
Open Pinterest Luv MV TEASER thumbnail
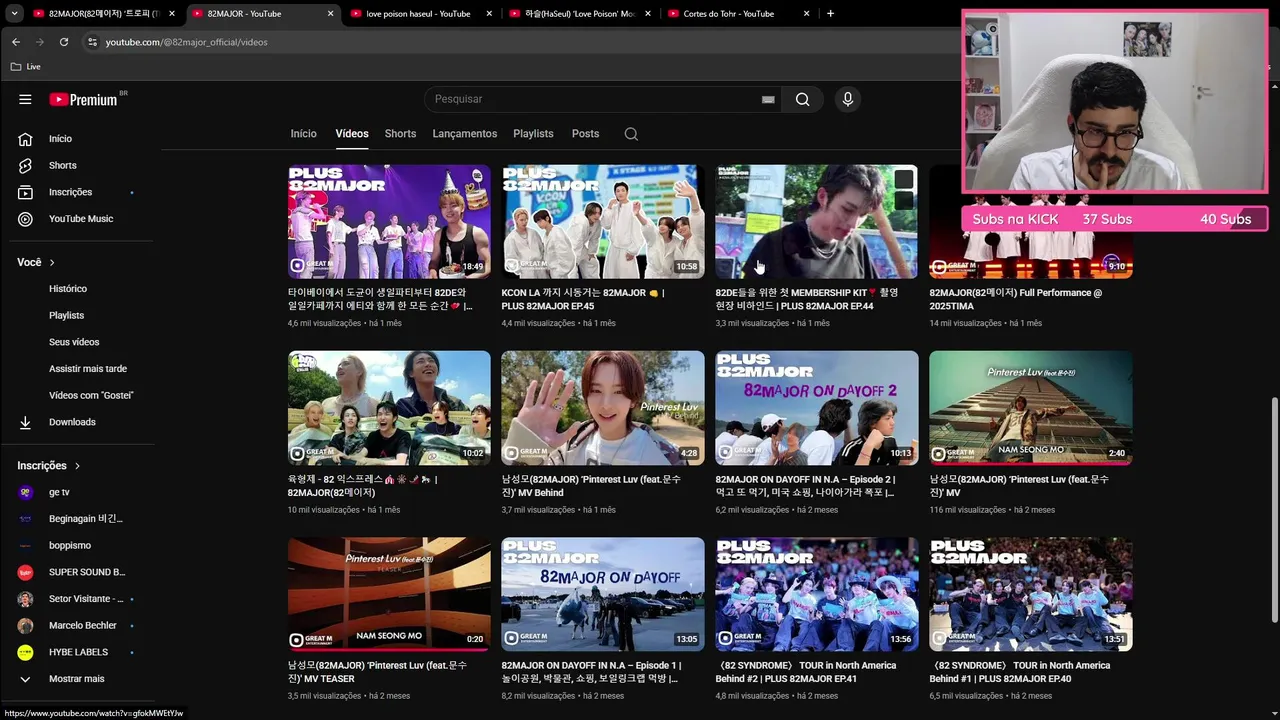389,595
